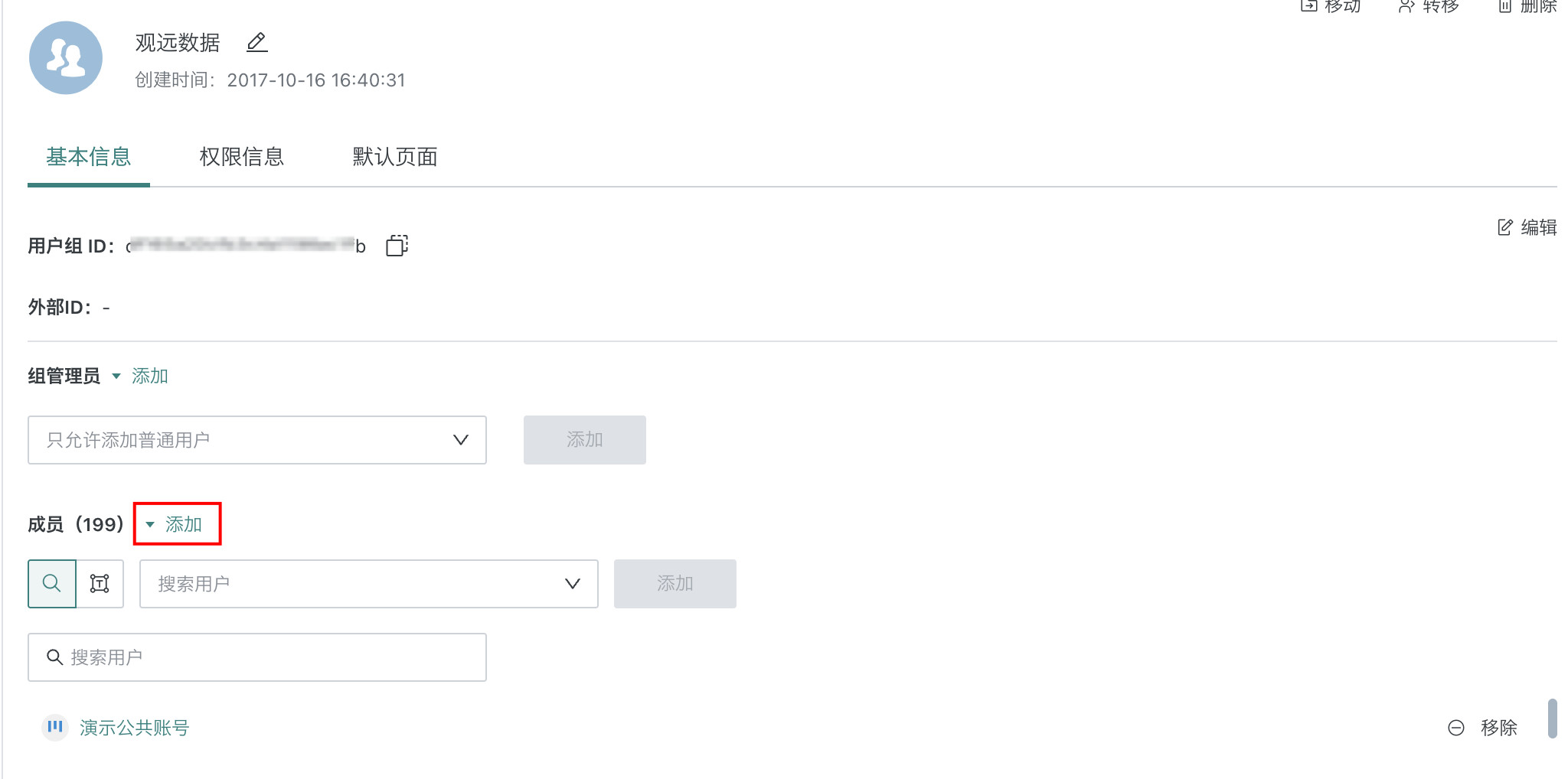Copy the 用户组 ID with copy icon
The image size is (1568, 779).
(397, 246)
